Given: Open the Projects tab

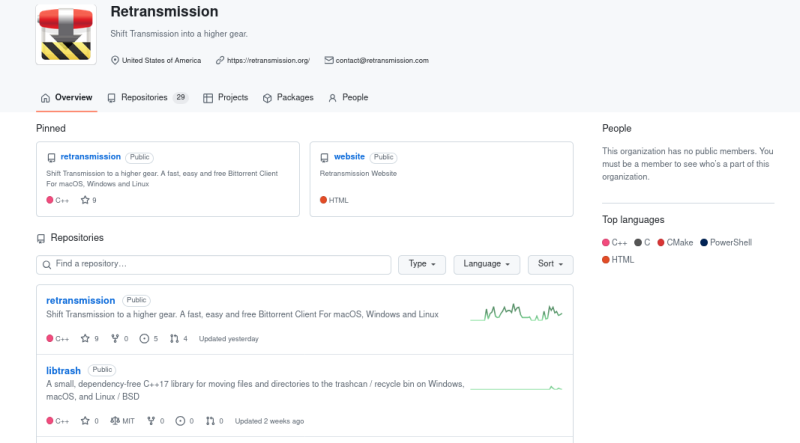Looking at the screenshot, I should coord(226,97).
